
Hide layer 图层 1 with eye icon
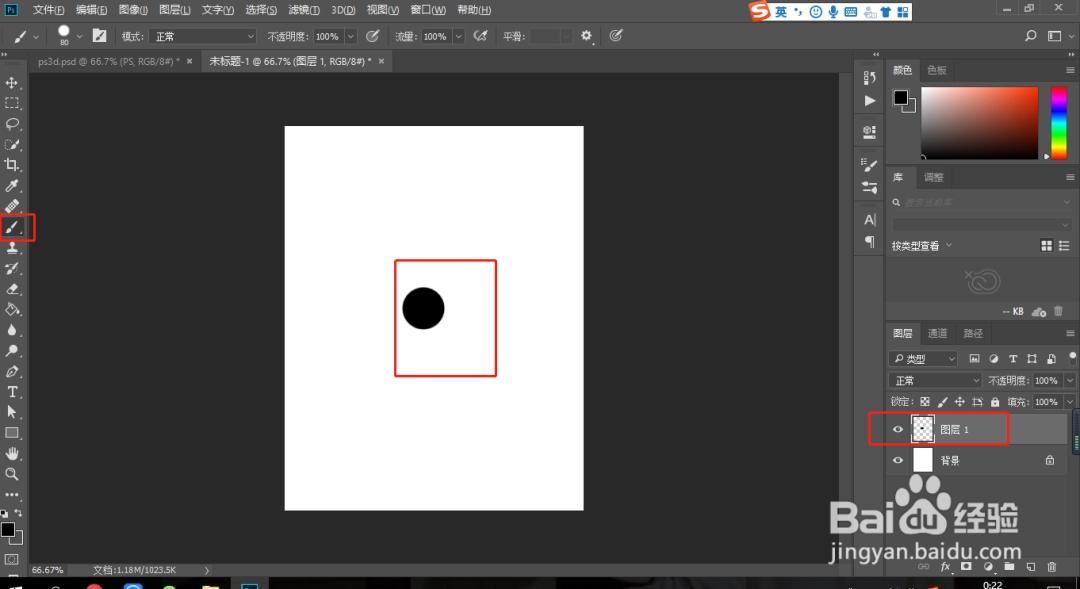pos(897,429)
